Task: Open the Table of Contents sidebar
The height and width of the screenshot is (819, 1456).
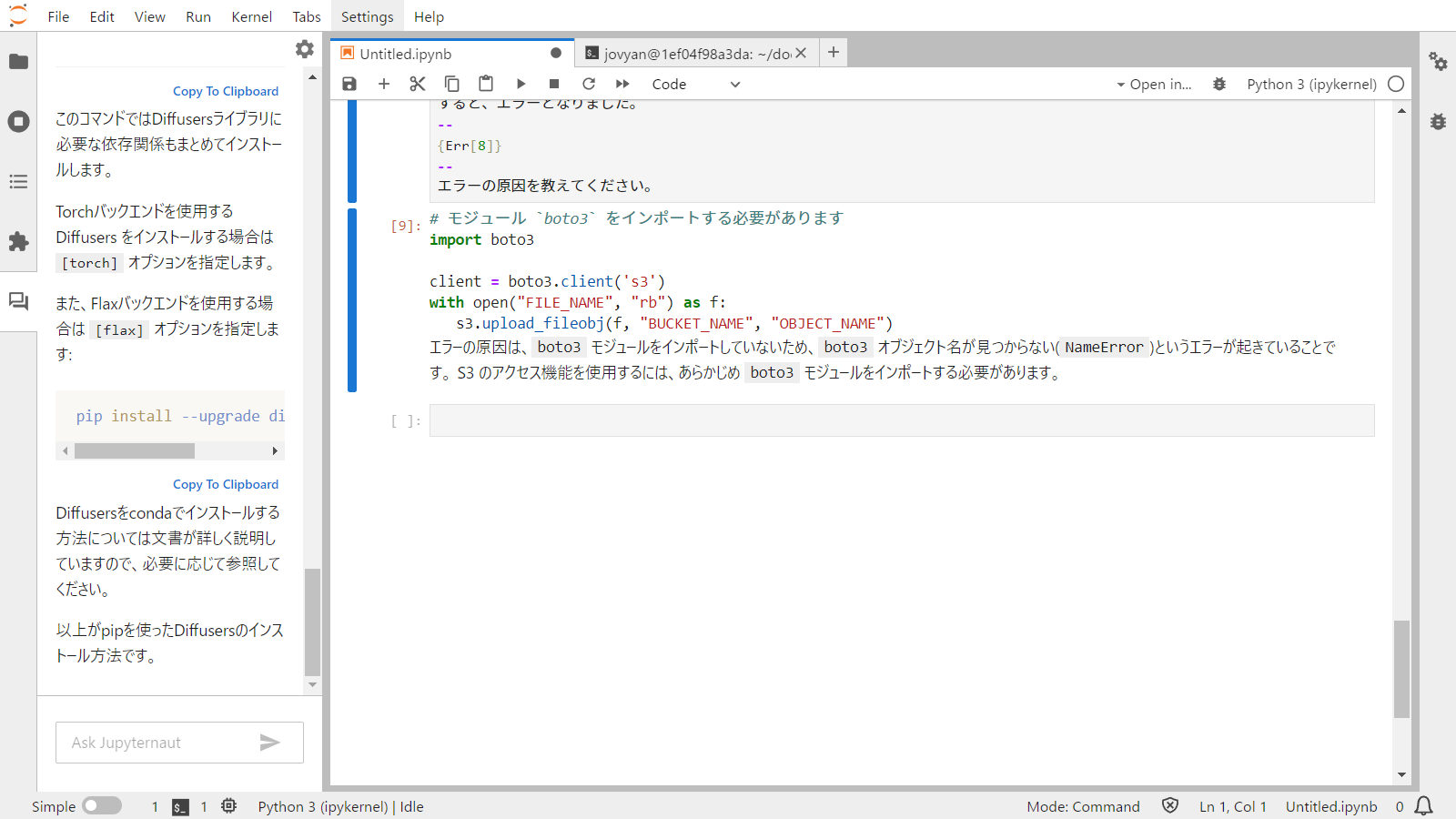Action: [x=18, y=182]
